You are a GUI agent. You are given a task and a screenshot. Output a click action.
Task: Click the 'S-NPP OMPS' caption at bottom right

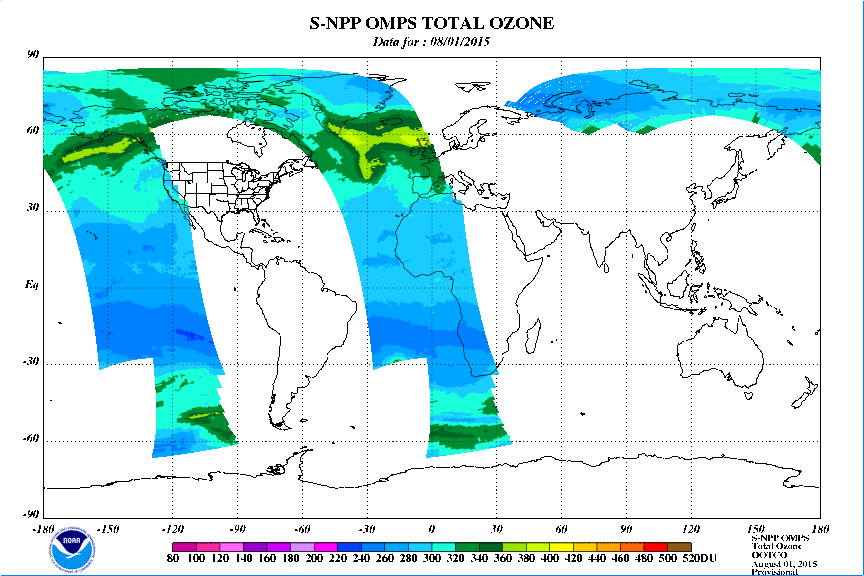click(x=780, y=538)
